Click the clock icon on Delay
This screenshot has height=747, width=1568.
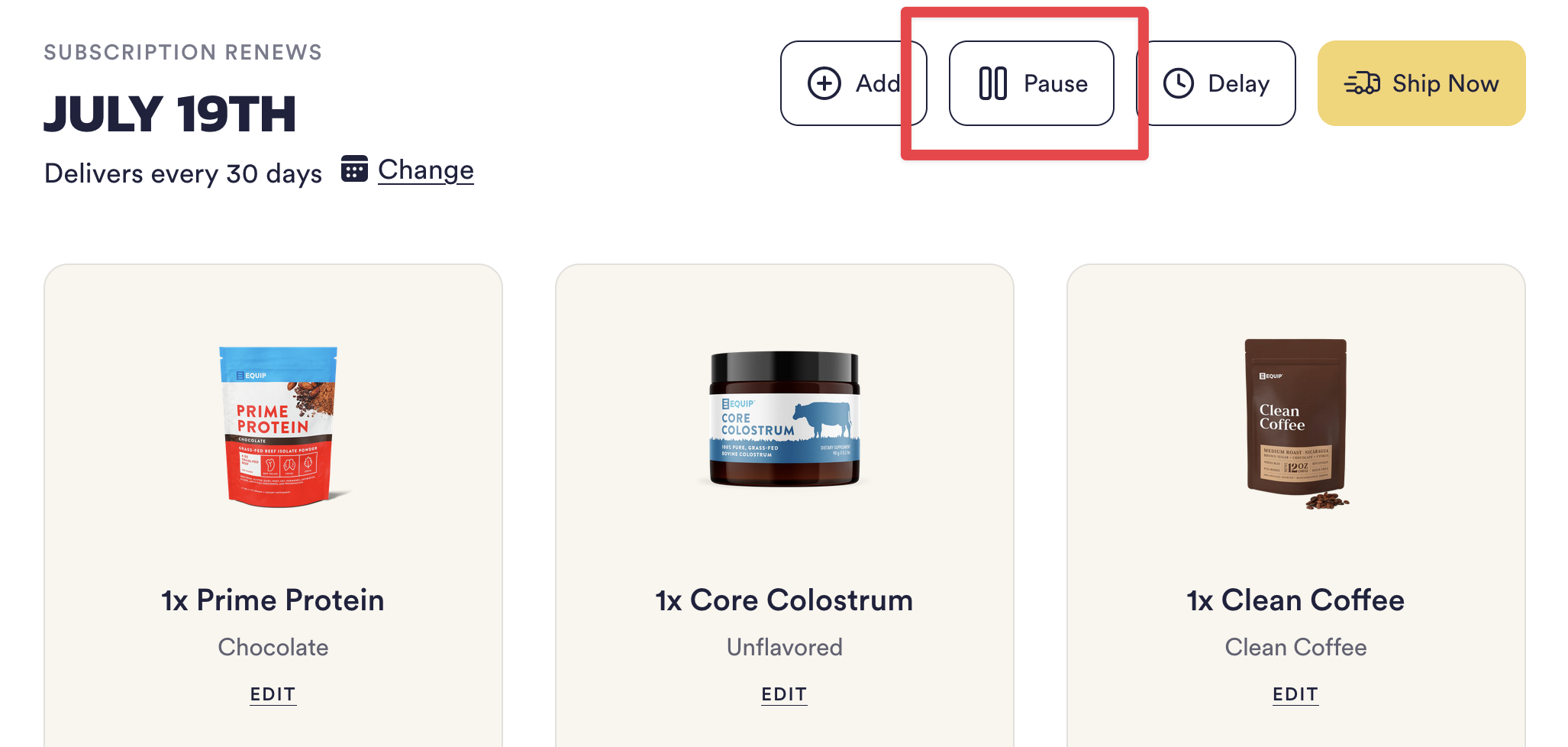1179,83
